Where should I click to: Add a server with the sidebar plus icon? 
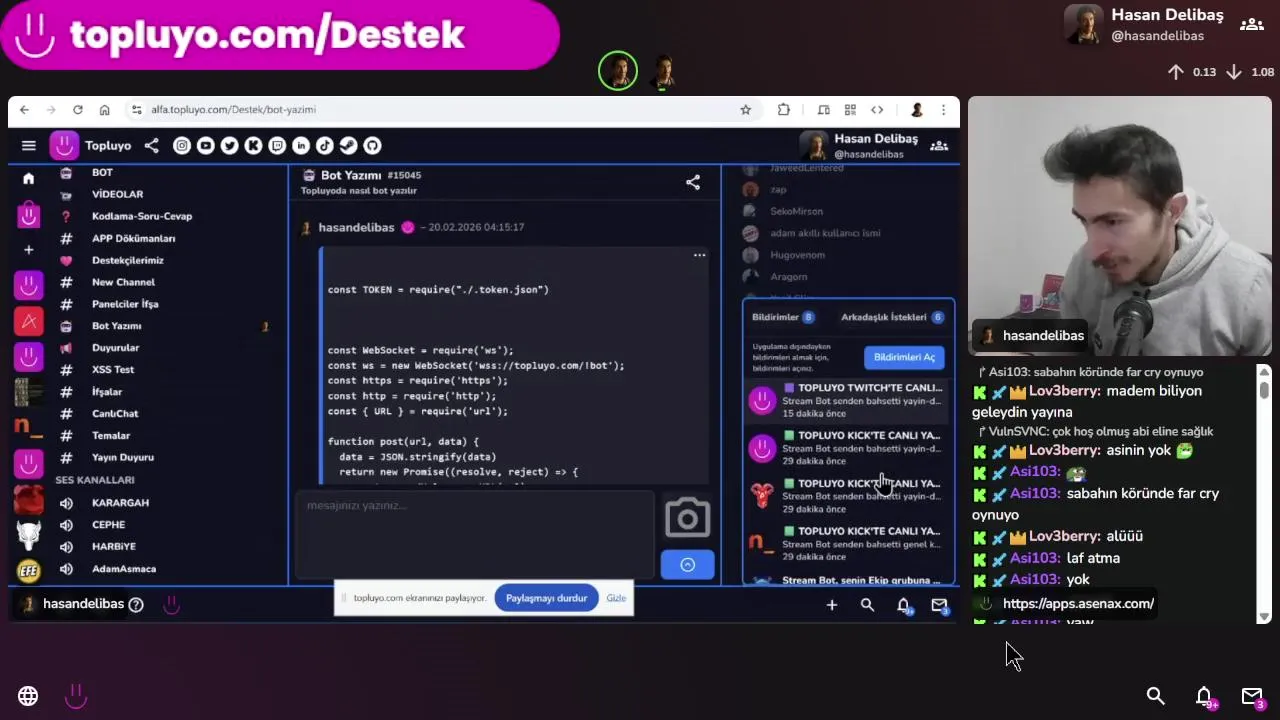point(28,250)
